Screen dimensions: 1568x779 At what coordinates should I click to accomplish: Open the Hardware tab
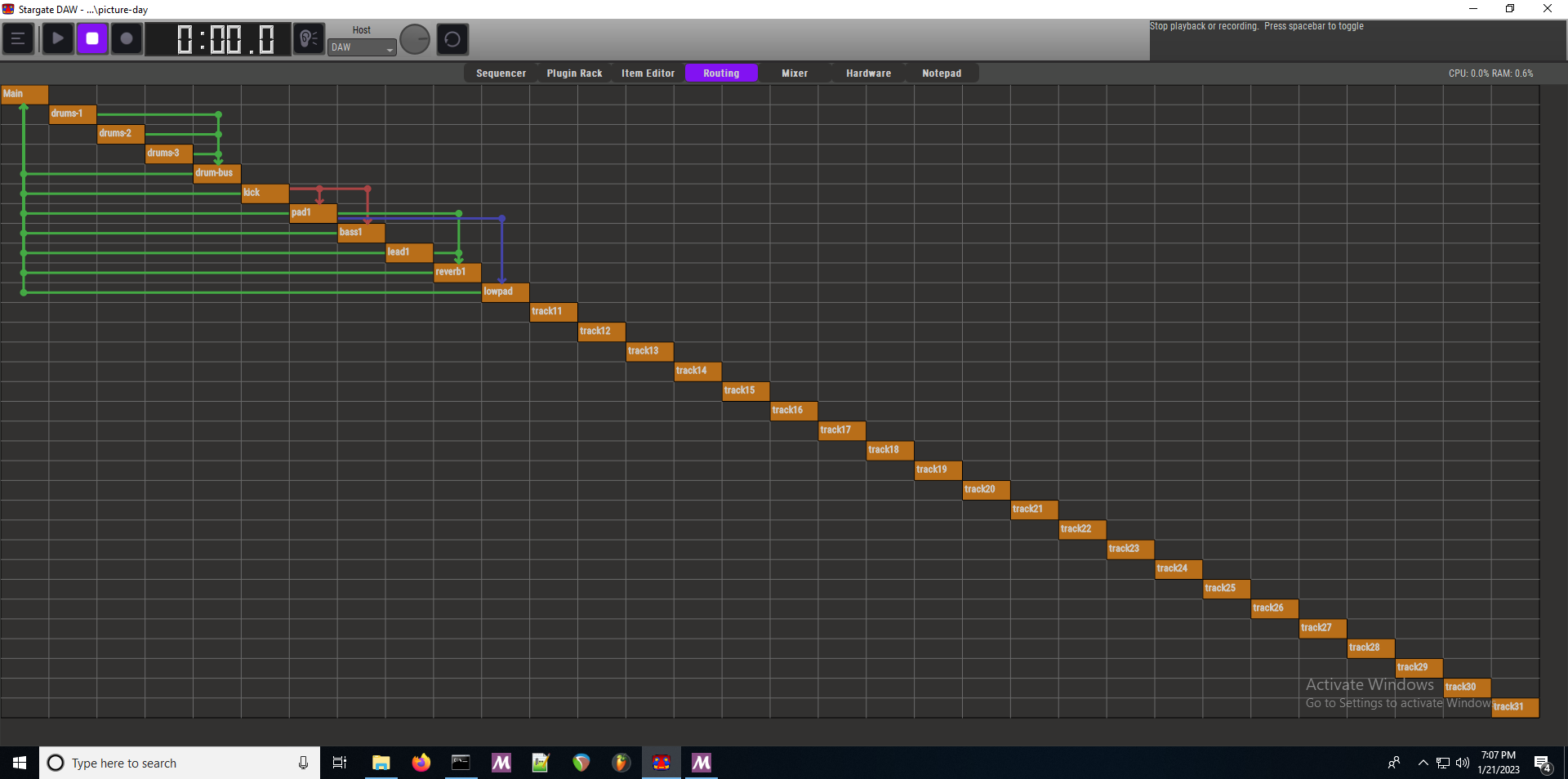pos(868,73)
